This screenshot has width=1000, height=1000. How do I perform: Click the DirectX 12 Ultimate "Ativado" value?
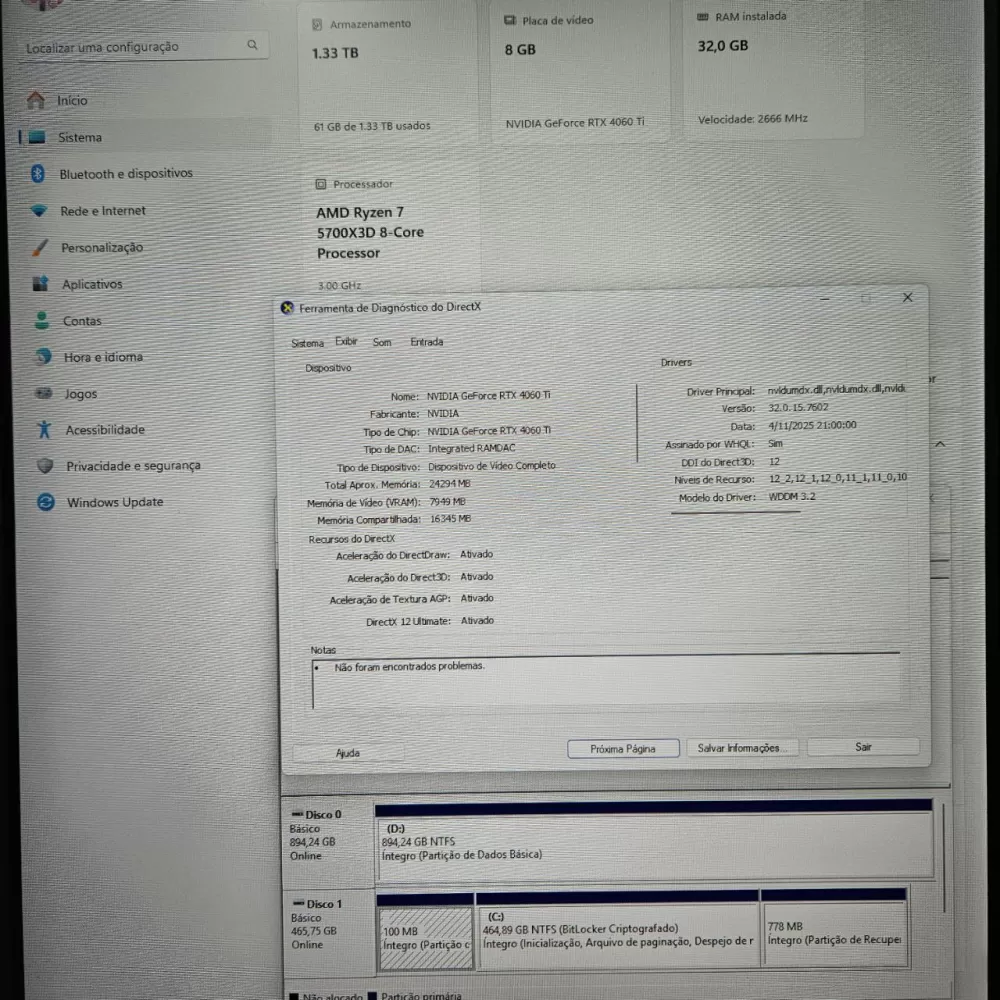477,621
